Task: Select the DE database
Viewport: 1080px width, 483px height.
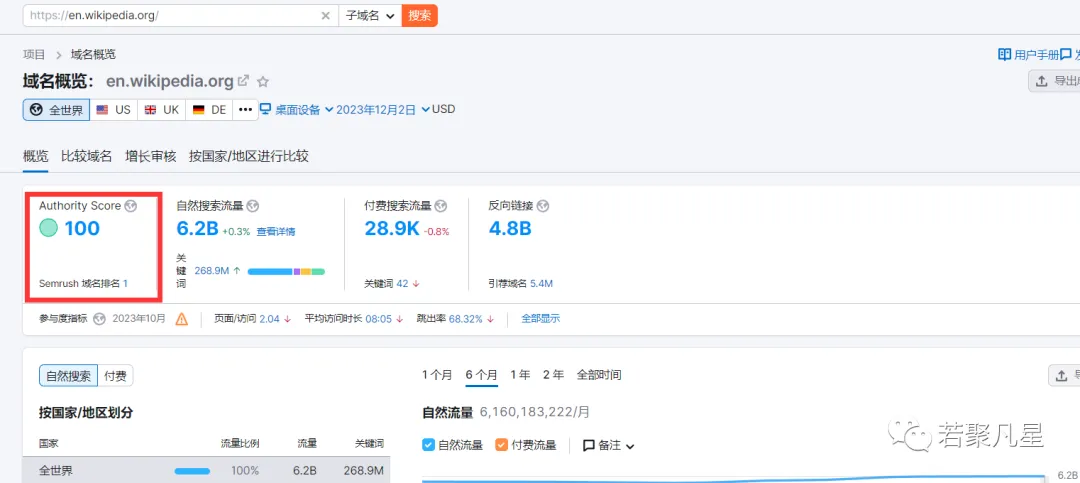Action: tap(209, 110)
